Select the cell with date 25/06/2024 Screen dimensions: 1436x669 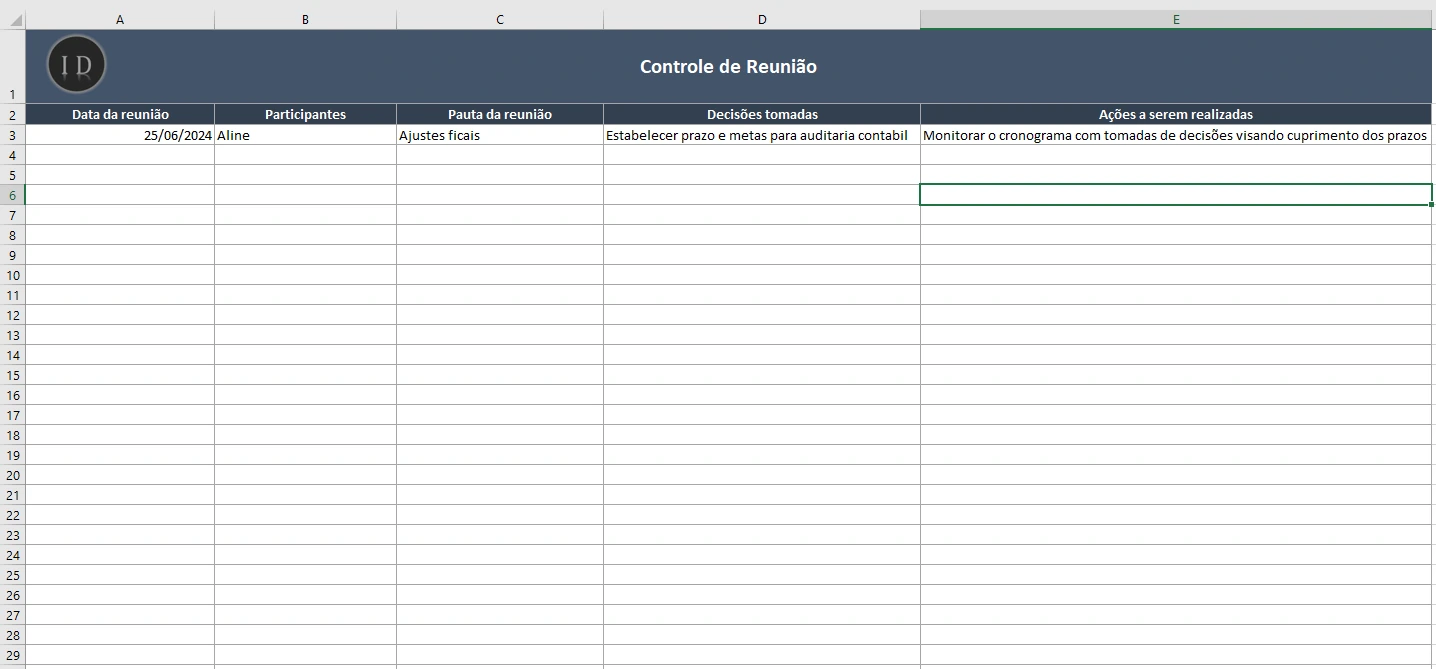point(120,135)
